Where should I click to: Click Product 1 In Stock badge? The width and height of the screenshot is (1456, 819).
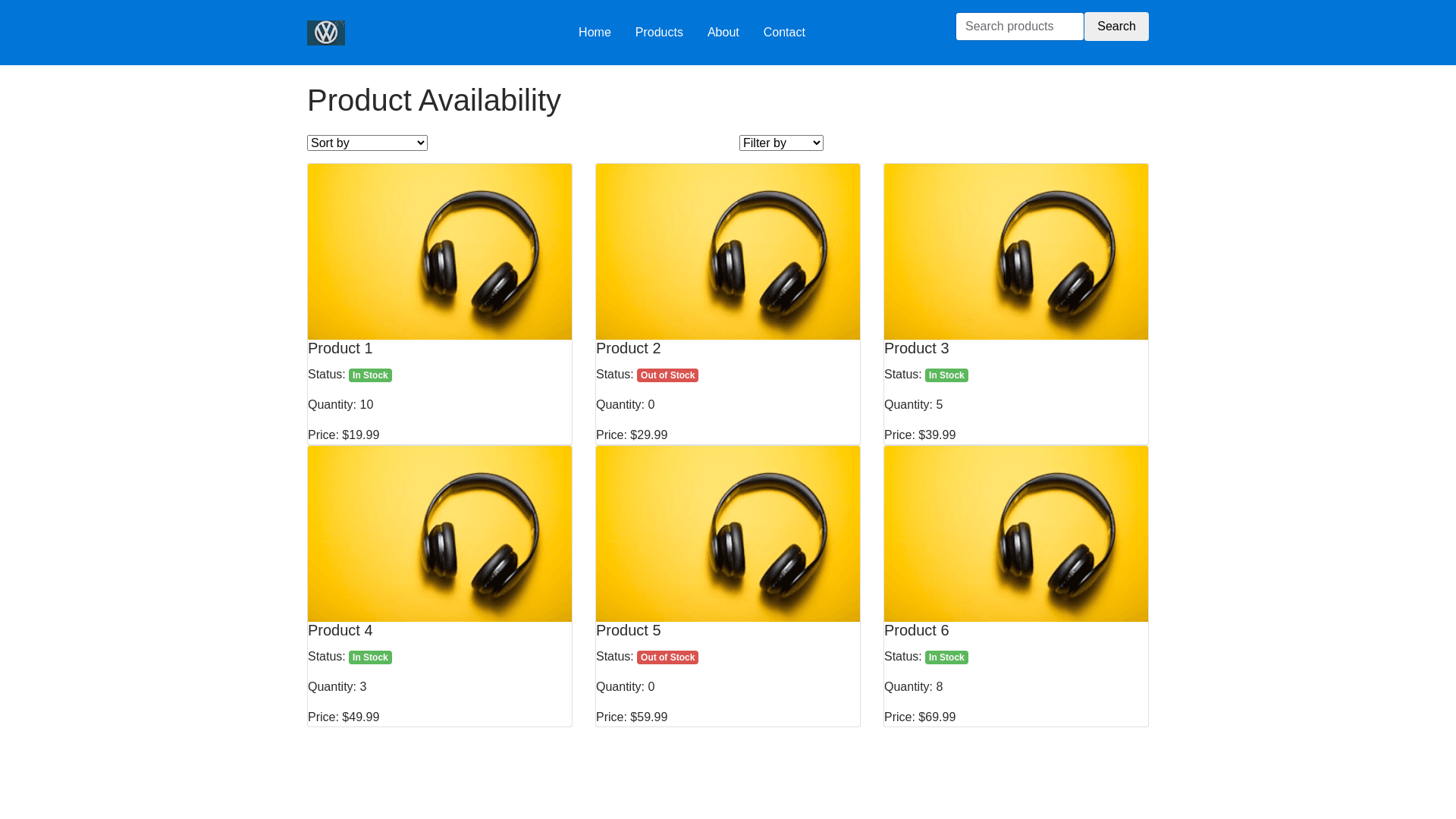370,375
